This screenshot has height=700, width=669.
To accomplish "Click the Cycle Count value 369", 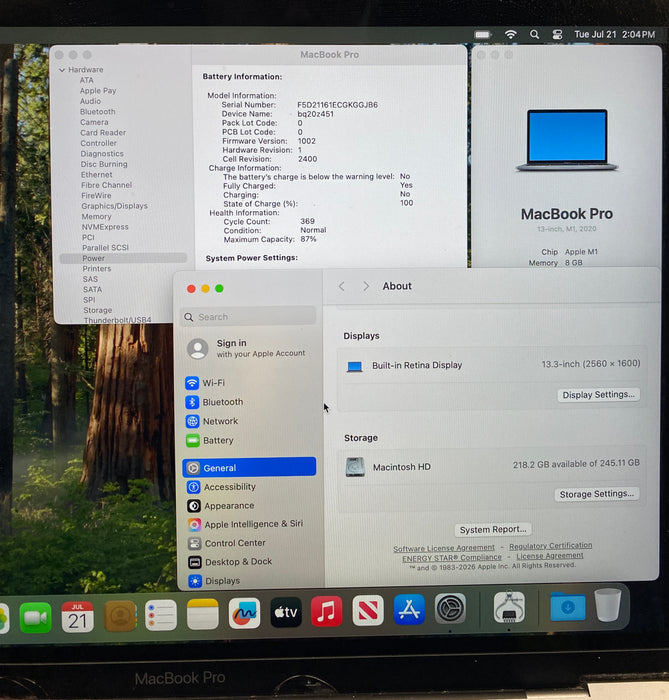I will (307, 221).
